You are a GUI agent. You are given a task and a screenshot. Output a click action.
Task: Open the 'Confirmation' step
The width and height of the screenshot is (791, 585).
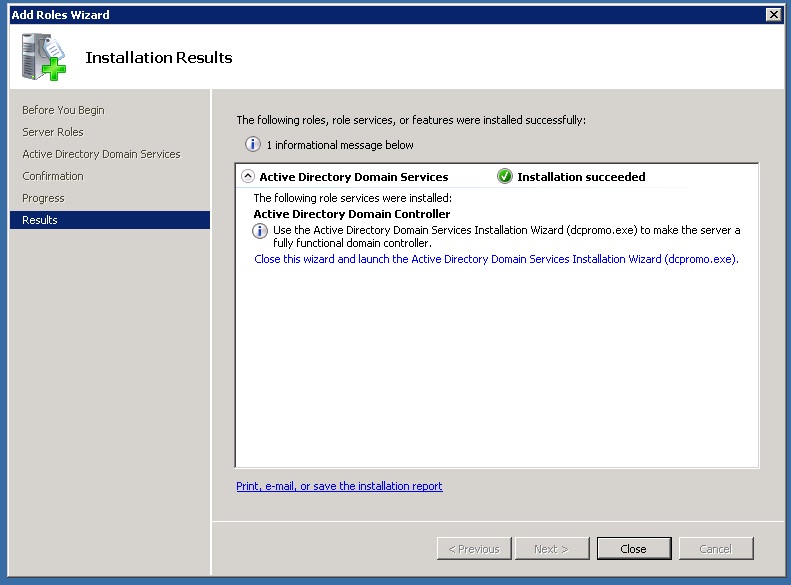(x=52, y=176)
